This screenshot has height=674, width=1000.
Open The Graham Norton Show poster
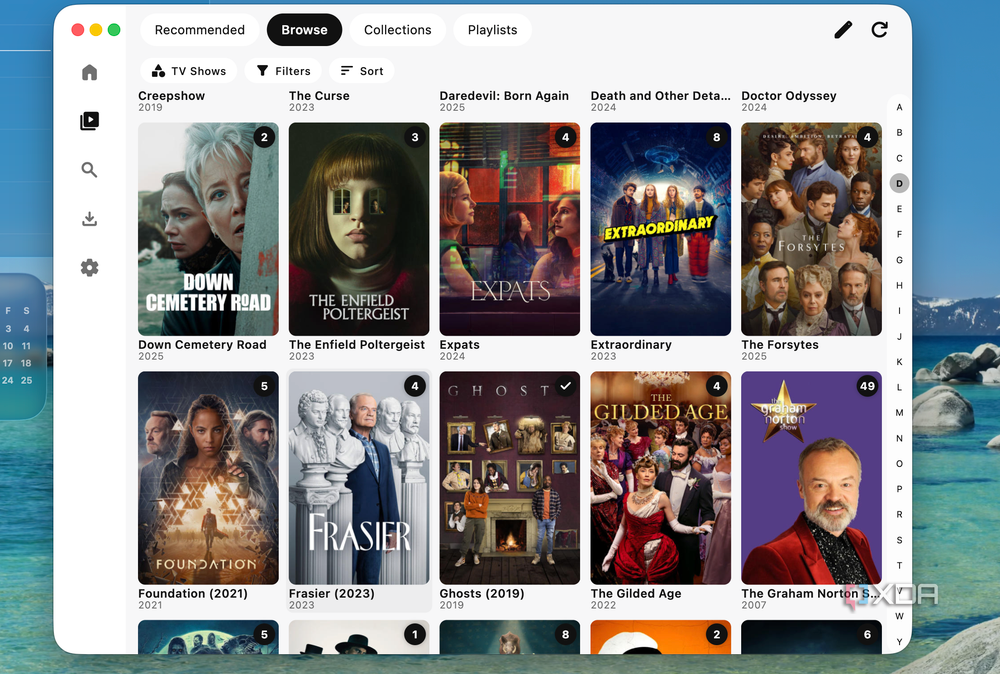[x=811, y=478]
